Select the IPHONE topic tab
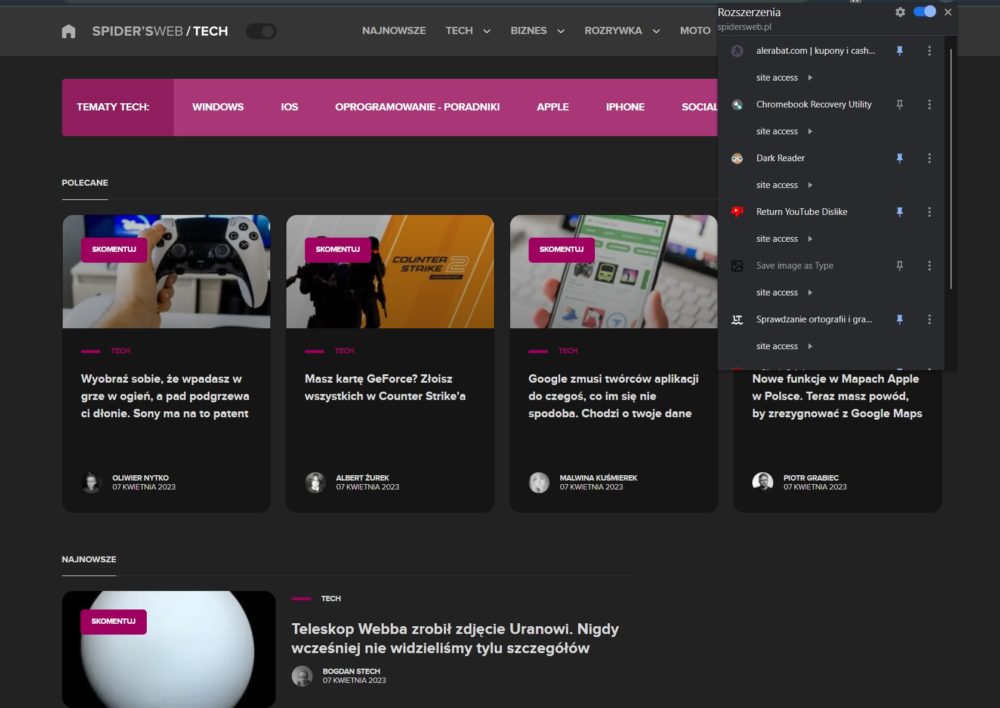The image size is (1000, 708). coord(625,107)
